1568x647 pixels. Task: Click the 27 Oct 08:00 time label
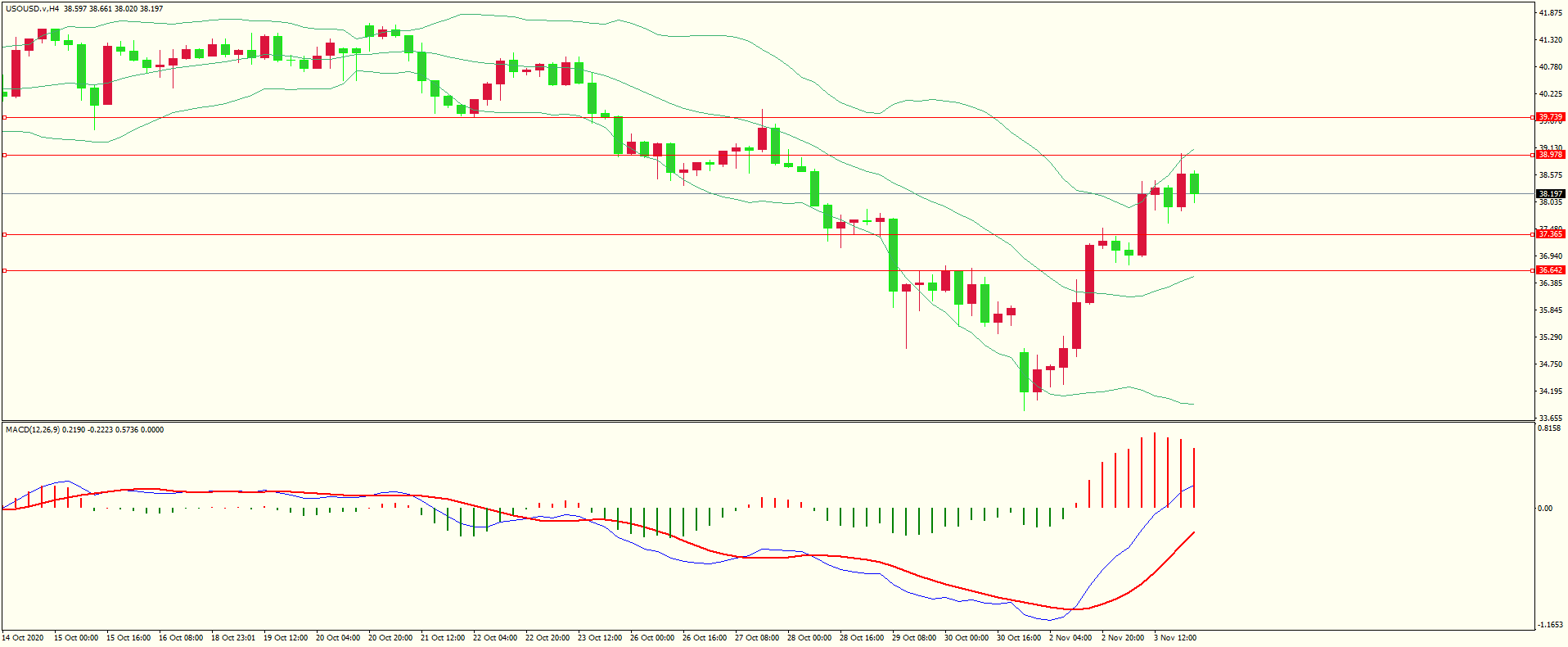click(x=757, y=638)
